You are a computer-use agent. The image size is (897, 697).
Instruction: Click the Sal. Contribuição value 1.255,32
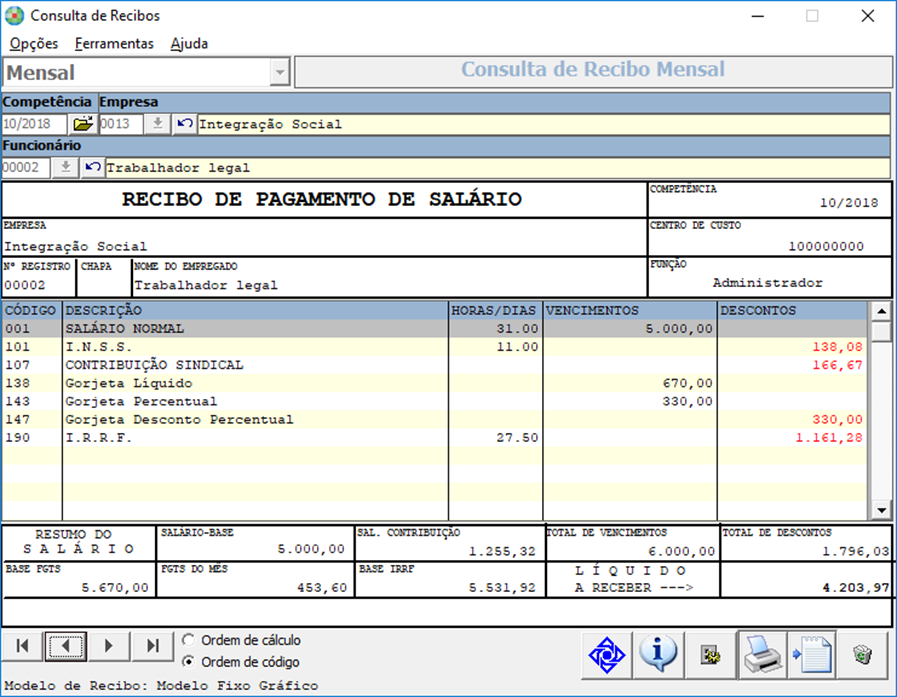[502, 551]
